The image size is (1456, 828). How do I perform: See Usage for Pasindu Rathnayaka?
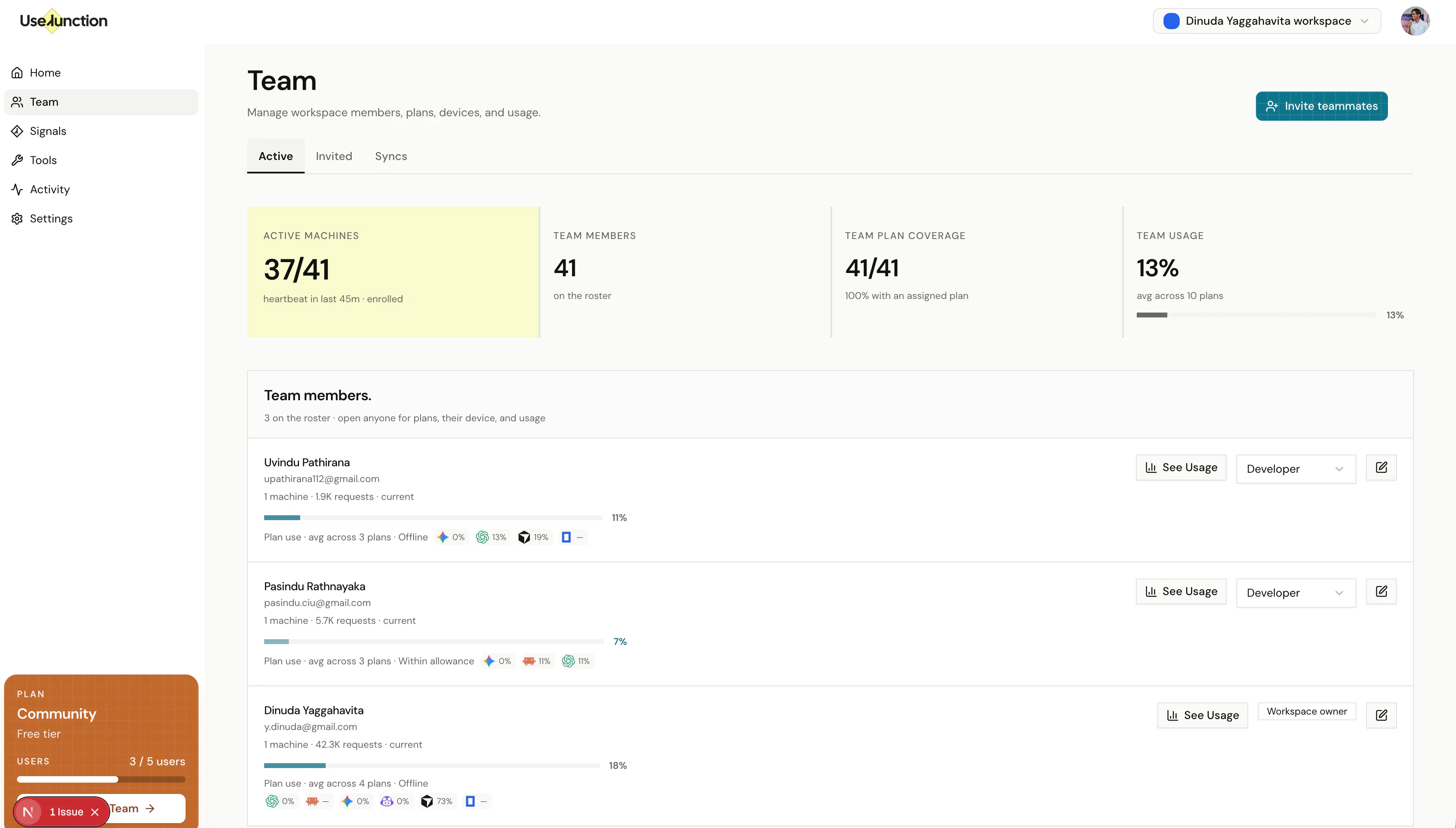coord(1181,591)
